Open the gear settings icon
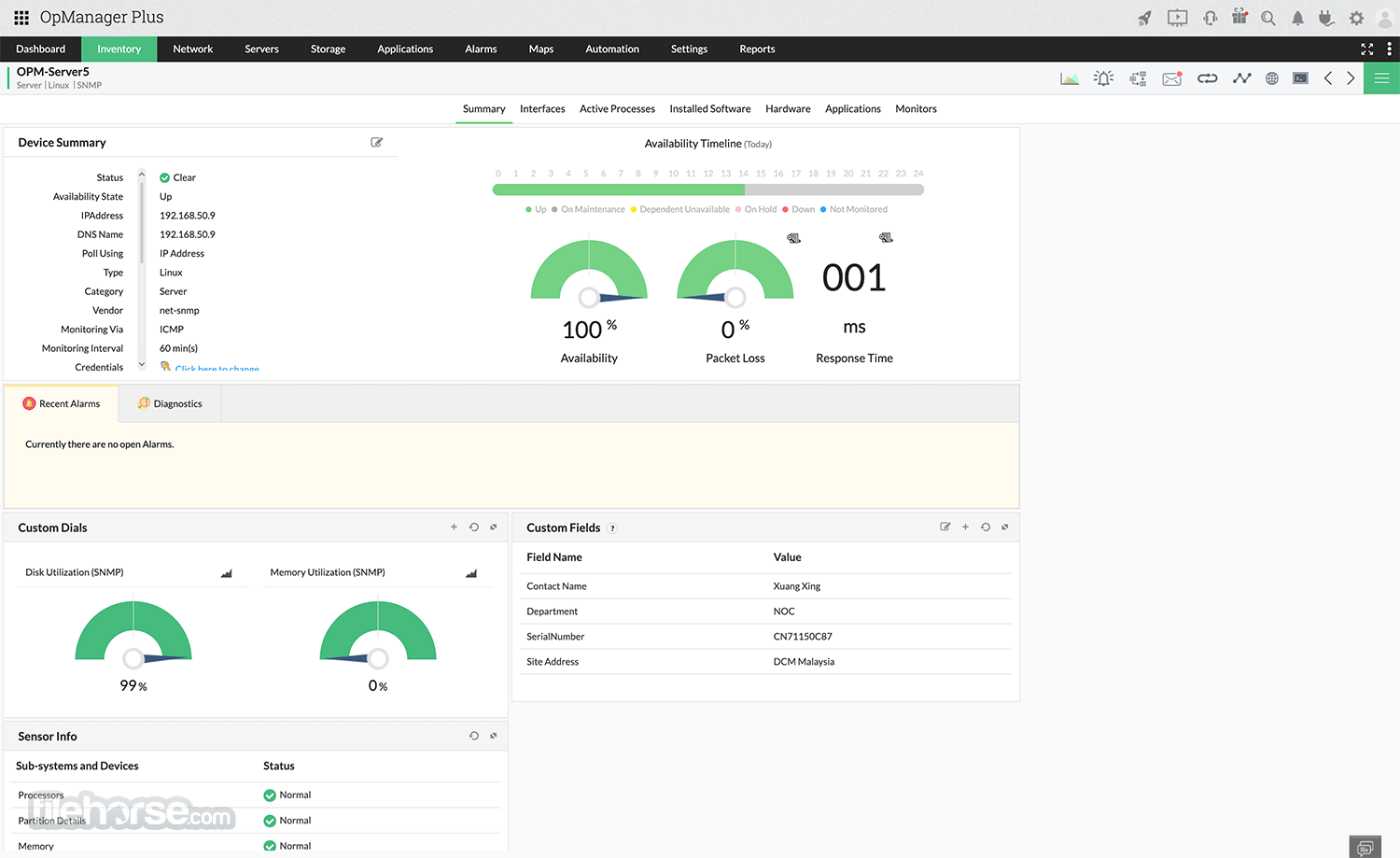 click(1356, 18)
